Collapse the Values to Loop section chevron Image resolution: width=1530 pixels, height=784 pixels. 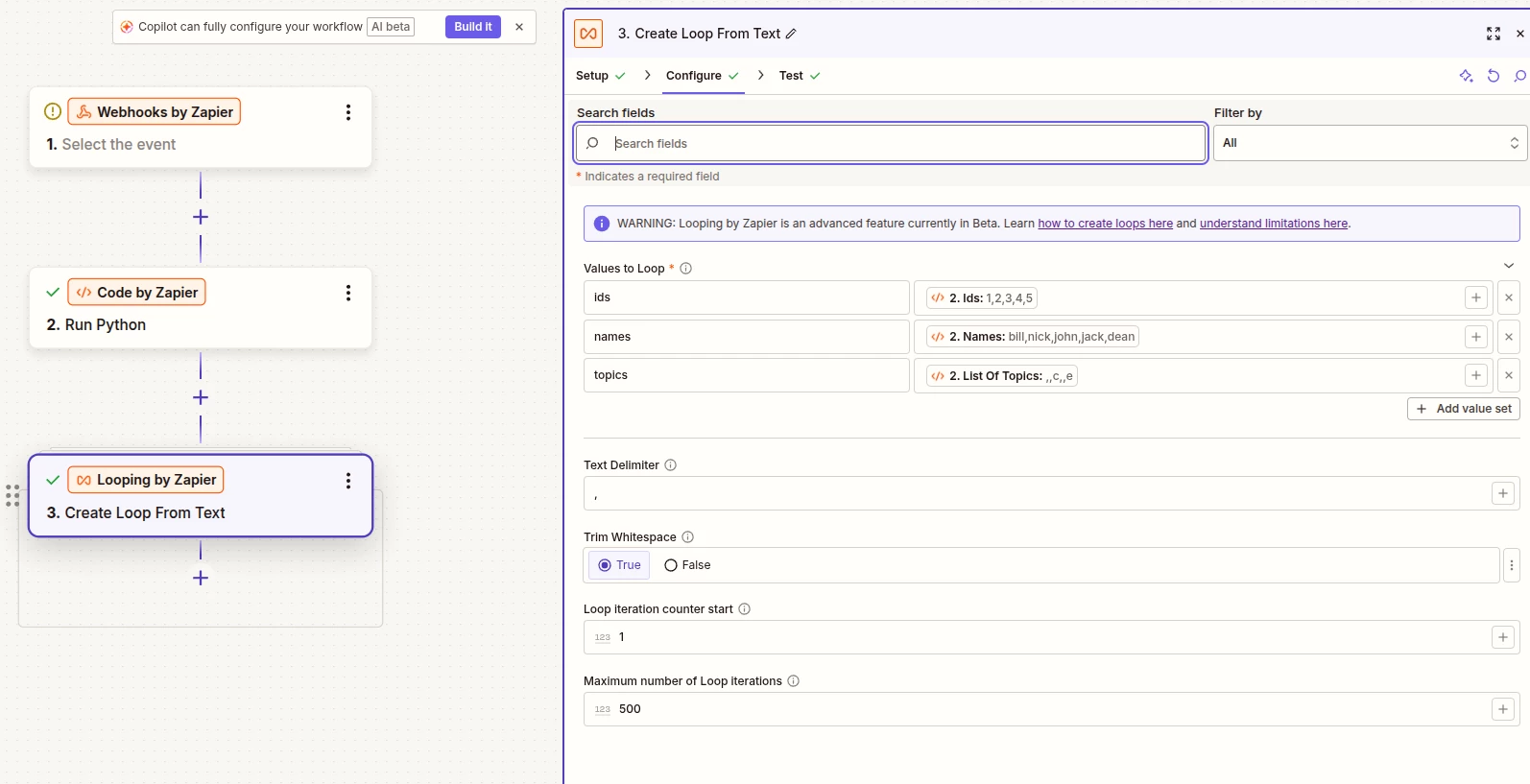(1509, 266)
